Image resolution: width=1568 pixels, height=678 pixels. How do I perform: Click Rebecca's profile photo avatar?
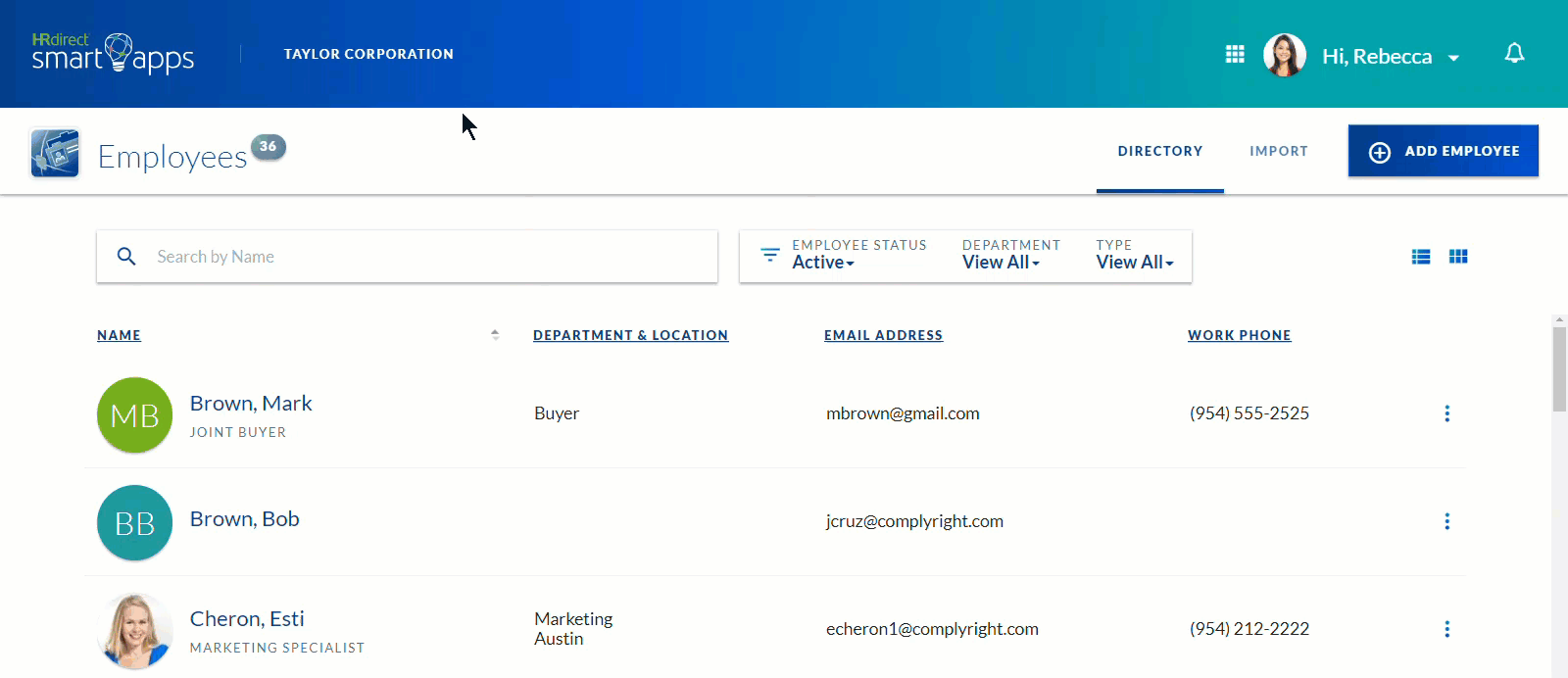[x=1285, y=55]
